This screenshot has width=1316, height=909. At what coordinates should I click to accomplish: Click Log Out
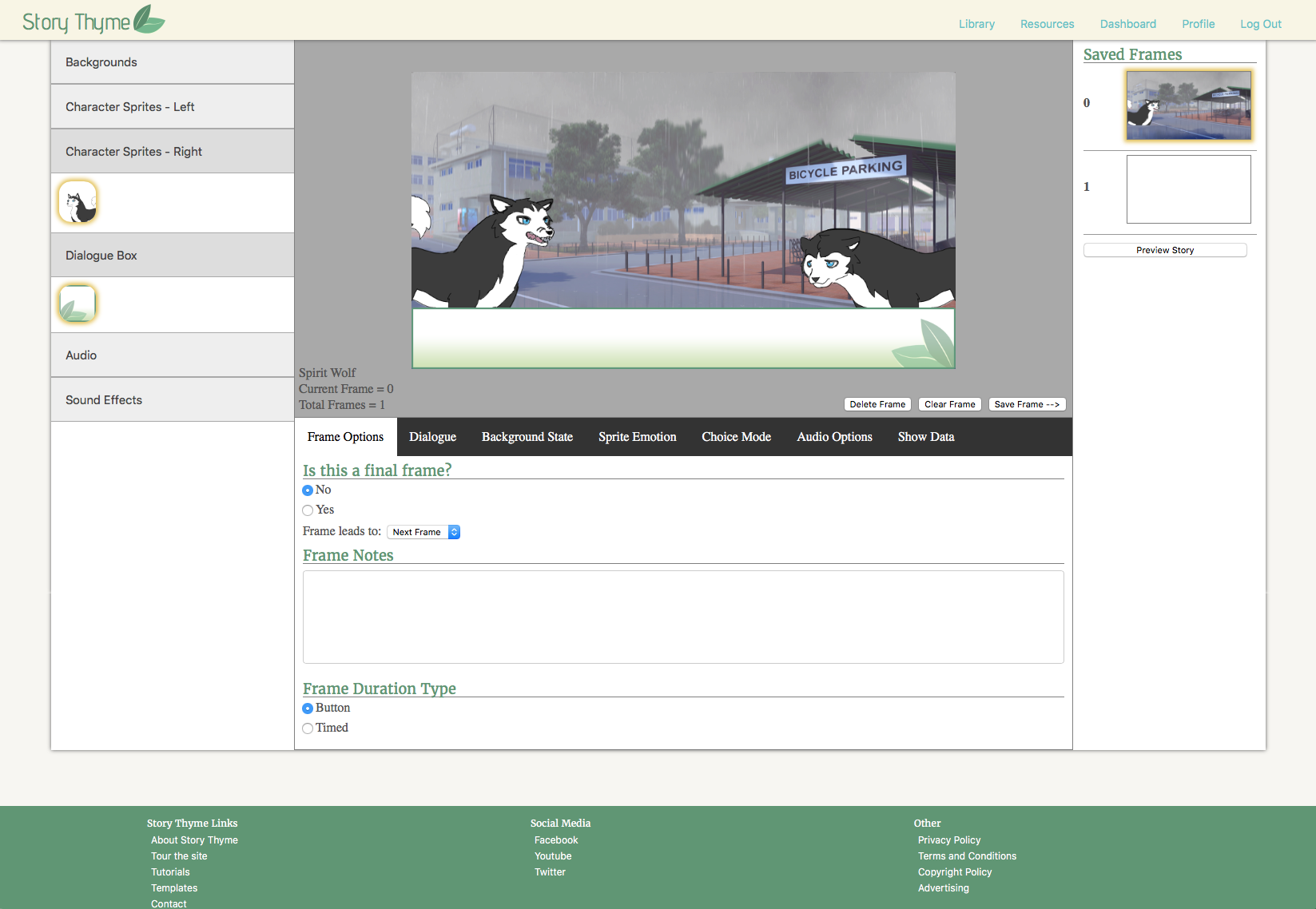click(1260, 24)
